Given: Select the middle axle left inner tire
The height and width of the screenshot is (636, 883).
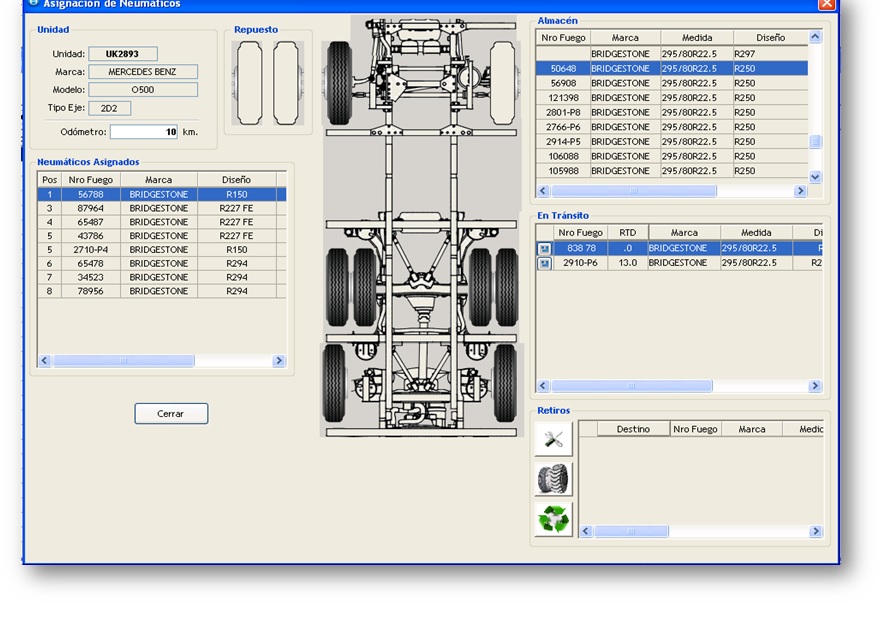Looking at the screenshot, I should coord(365,287).
